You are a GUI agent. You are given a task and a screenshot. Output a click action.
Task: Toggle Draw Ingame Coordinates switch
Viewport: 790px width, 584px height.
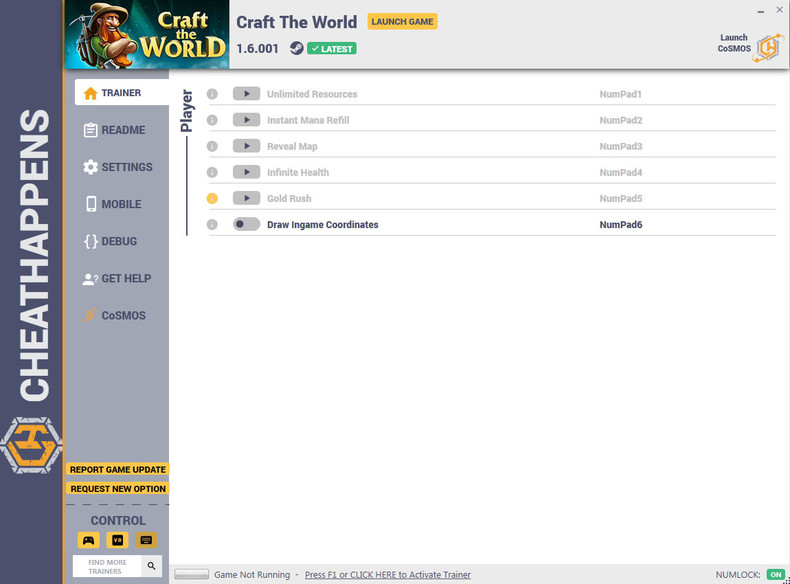pyautogui.click(x=246, y=224)
